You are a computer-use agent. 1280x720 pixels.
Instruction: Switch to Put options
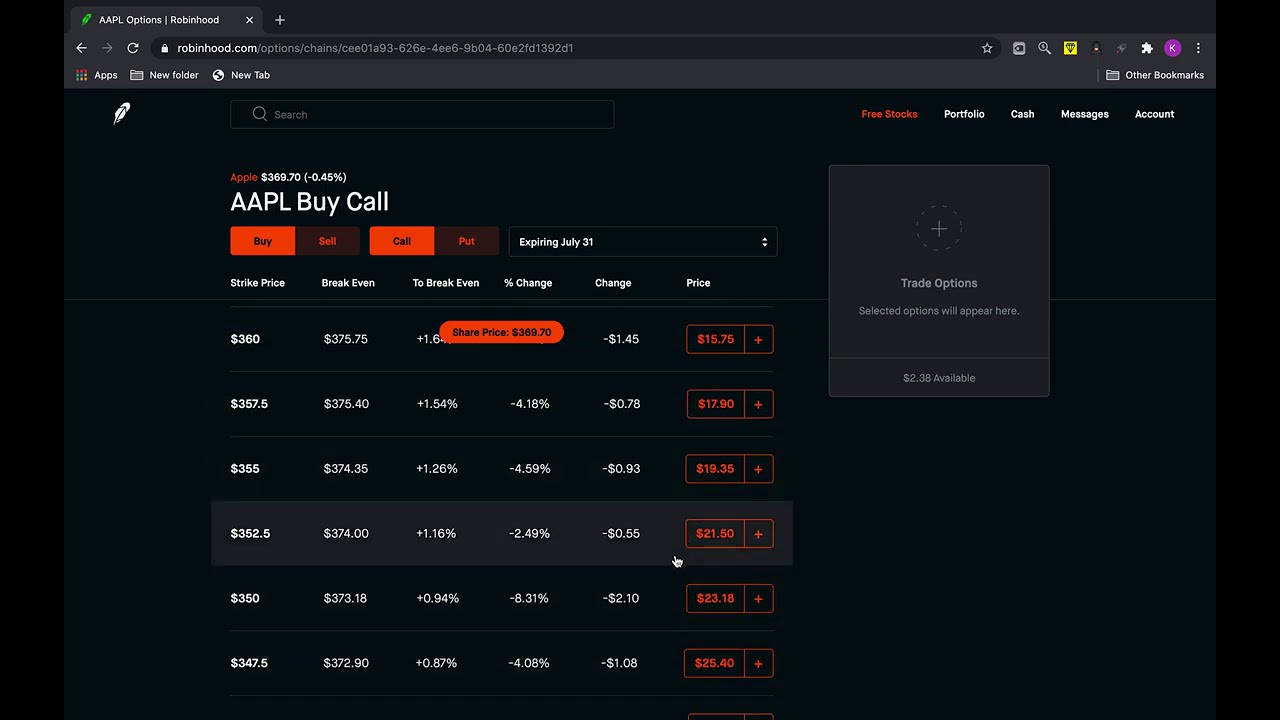(466, 241)
